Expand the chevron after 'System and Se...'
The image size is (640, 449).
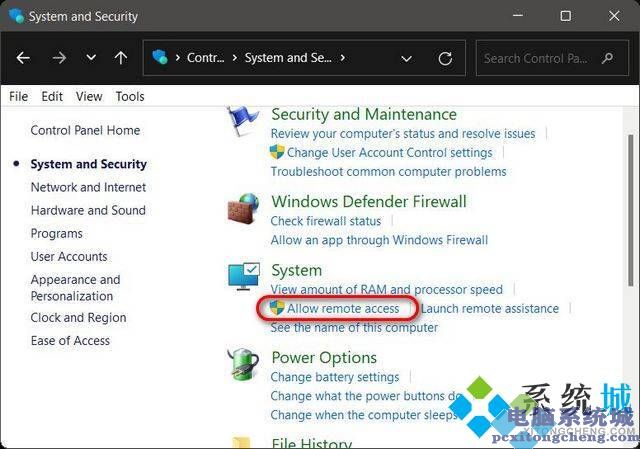342,58
